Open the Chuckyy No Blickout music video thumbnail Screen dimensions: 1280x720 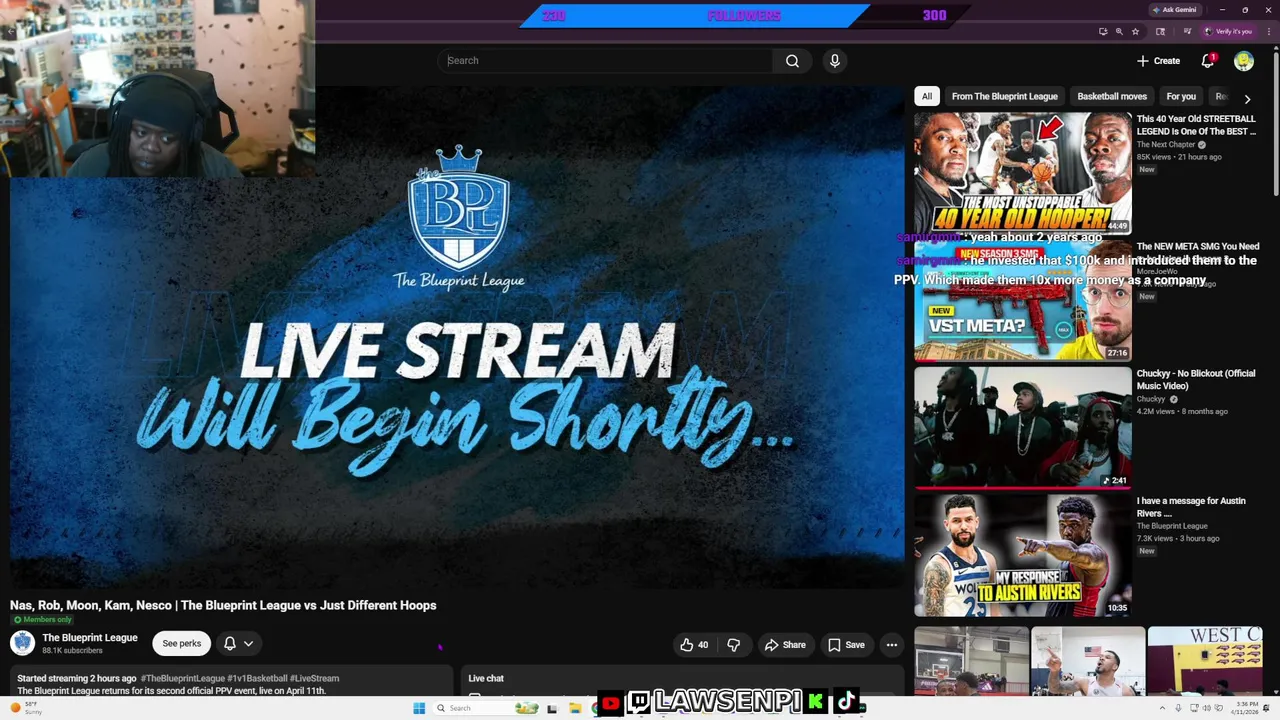(x=1023, y=428)
